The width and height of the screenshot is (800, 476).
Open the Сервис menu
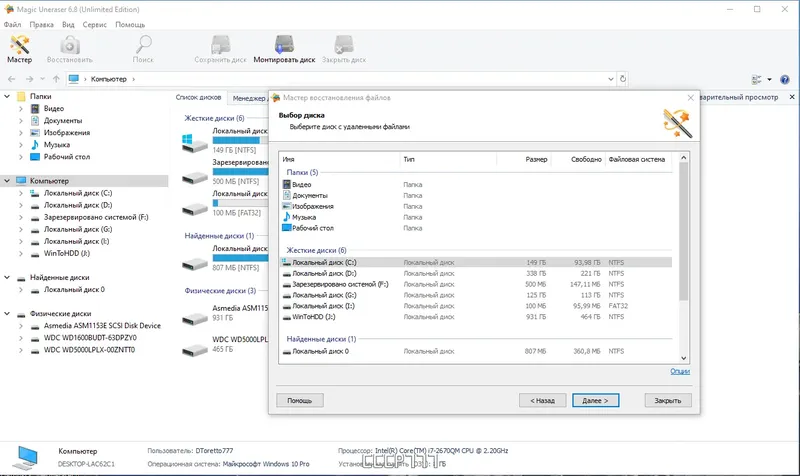[x=94, y=24]
